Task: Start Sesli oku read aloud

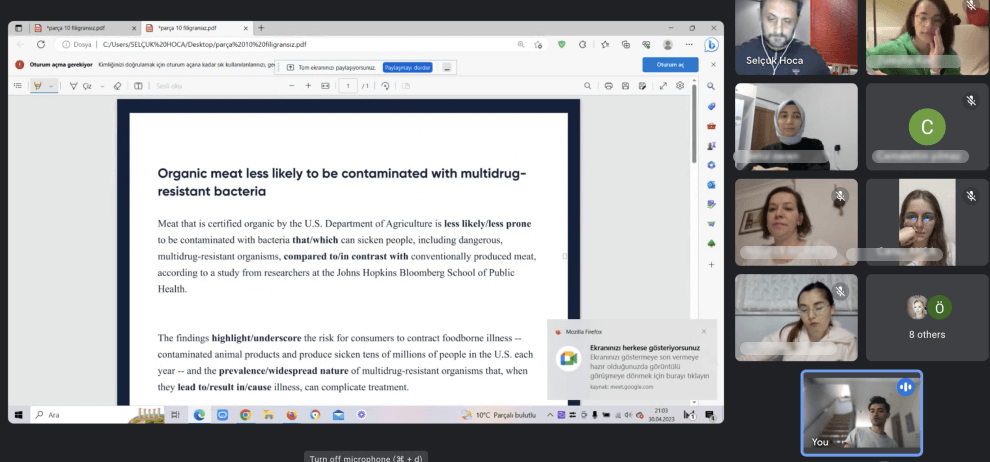Action: click(x=169, y=86)
